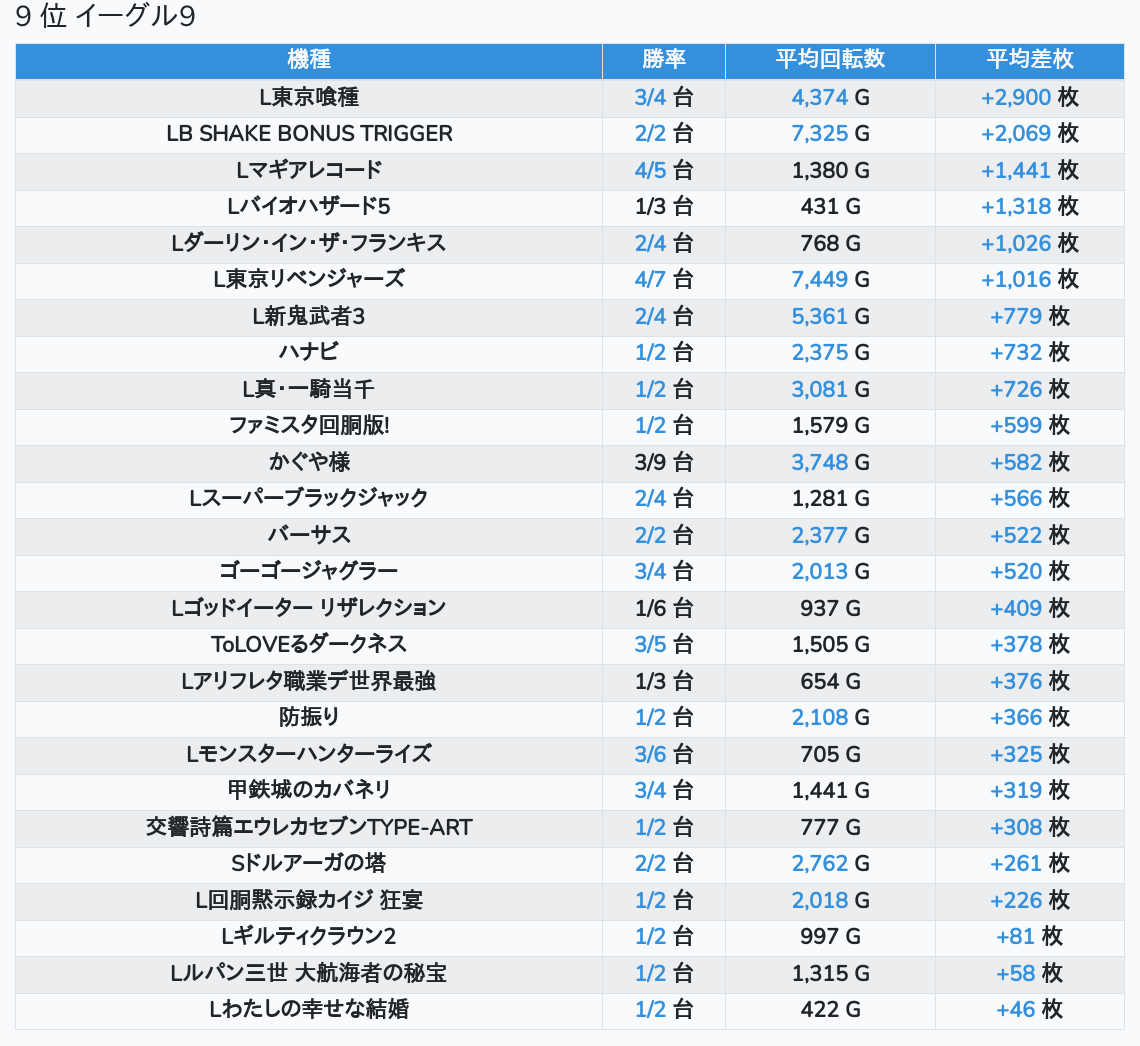Select the 4/5 台 win rate for Lマギアレコード
The image size is (1140, 1046).
663,170
